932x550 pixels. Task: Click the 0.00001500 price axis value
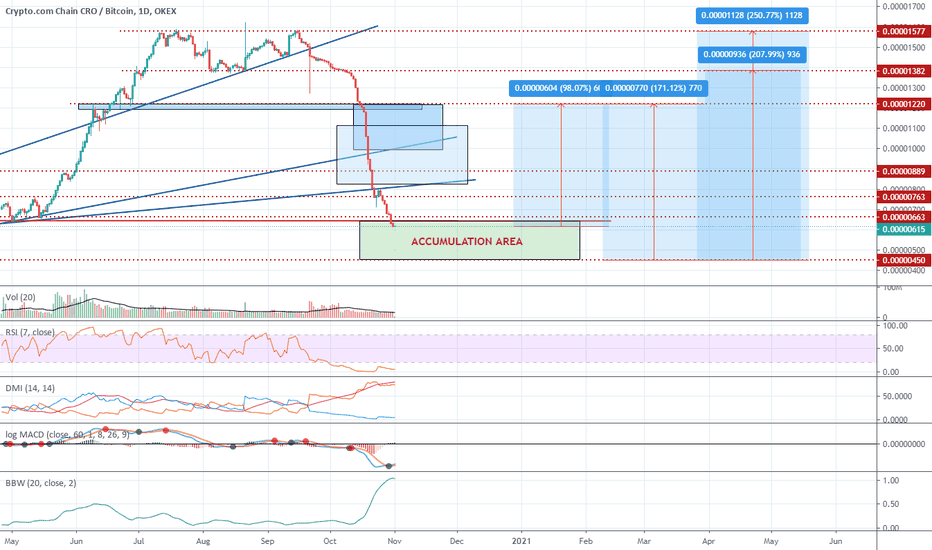tap(903, 48)
